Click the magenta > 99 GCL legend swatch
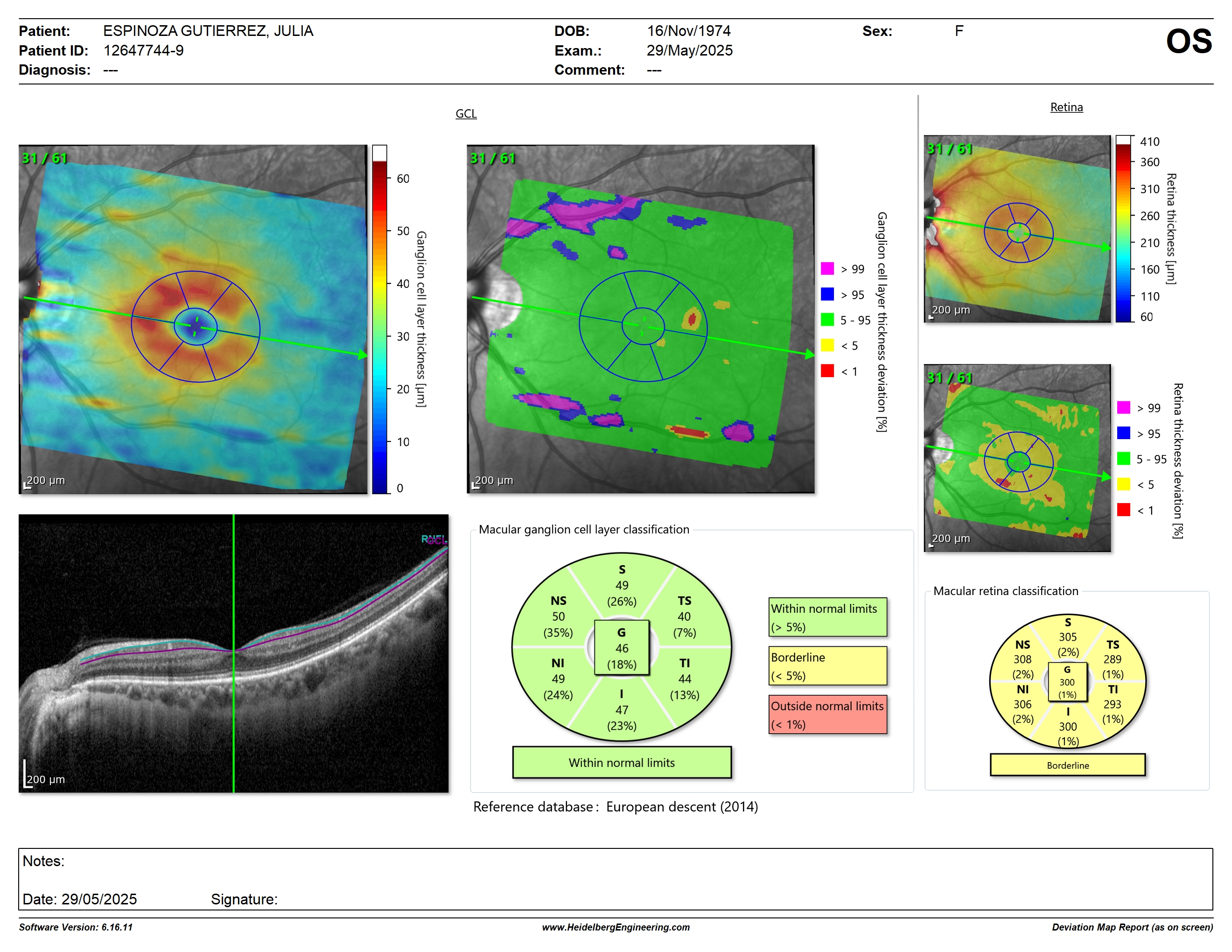Viewport: 1232px width, 952px height. pos(827,268)
